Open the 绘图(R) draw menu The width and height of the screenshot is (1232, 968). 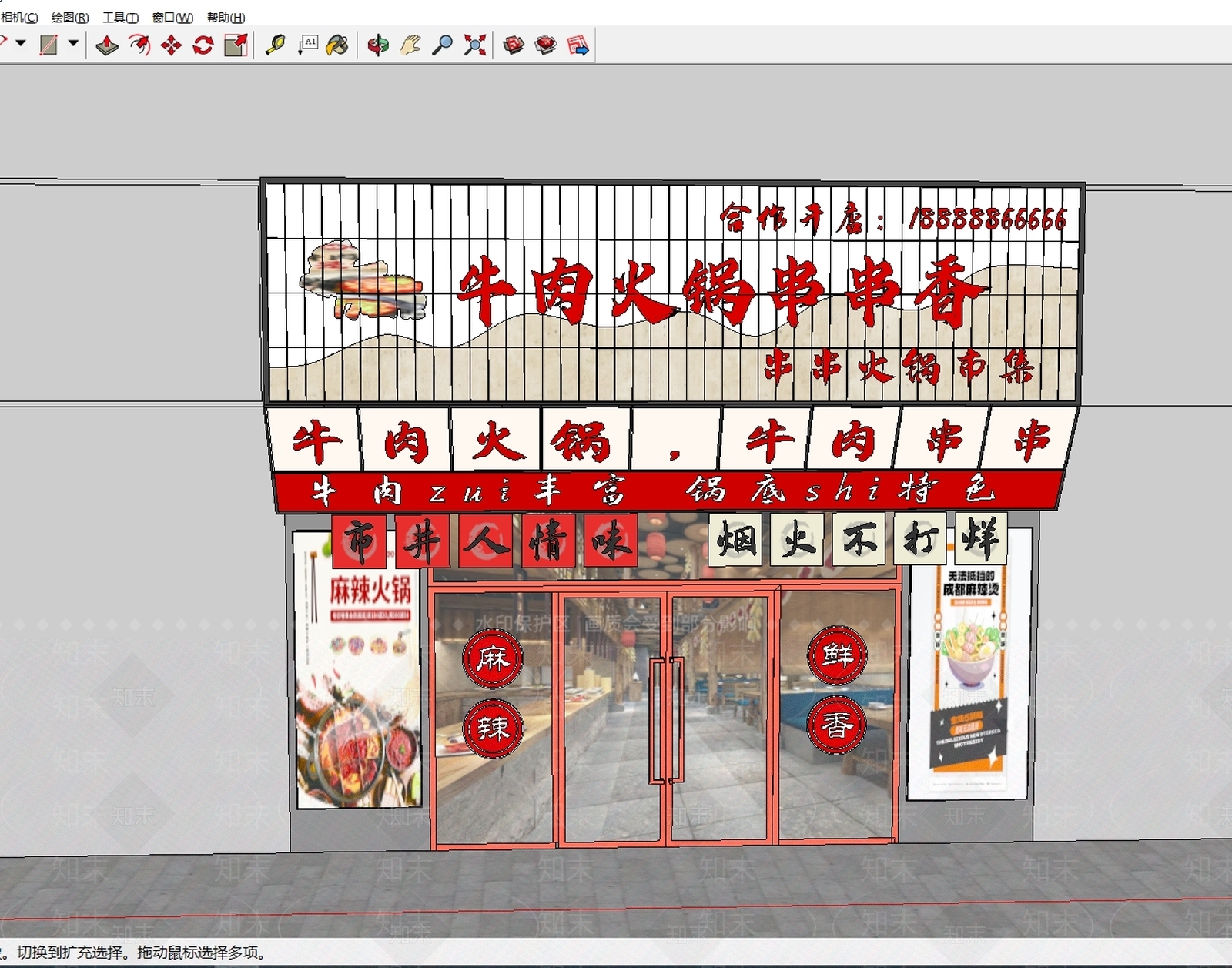tap(70, 17)
